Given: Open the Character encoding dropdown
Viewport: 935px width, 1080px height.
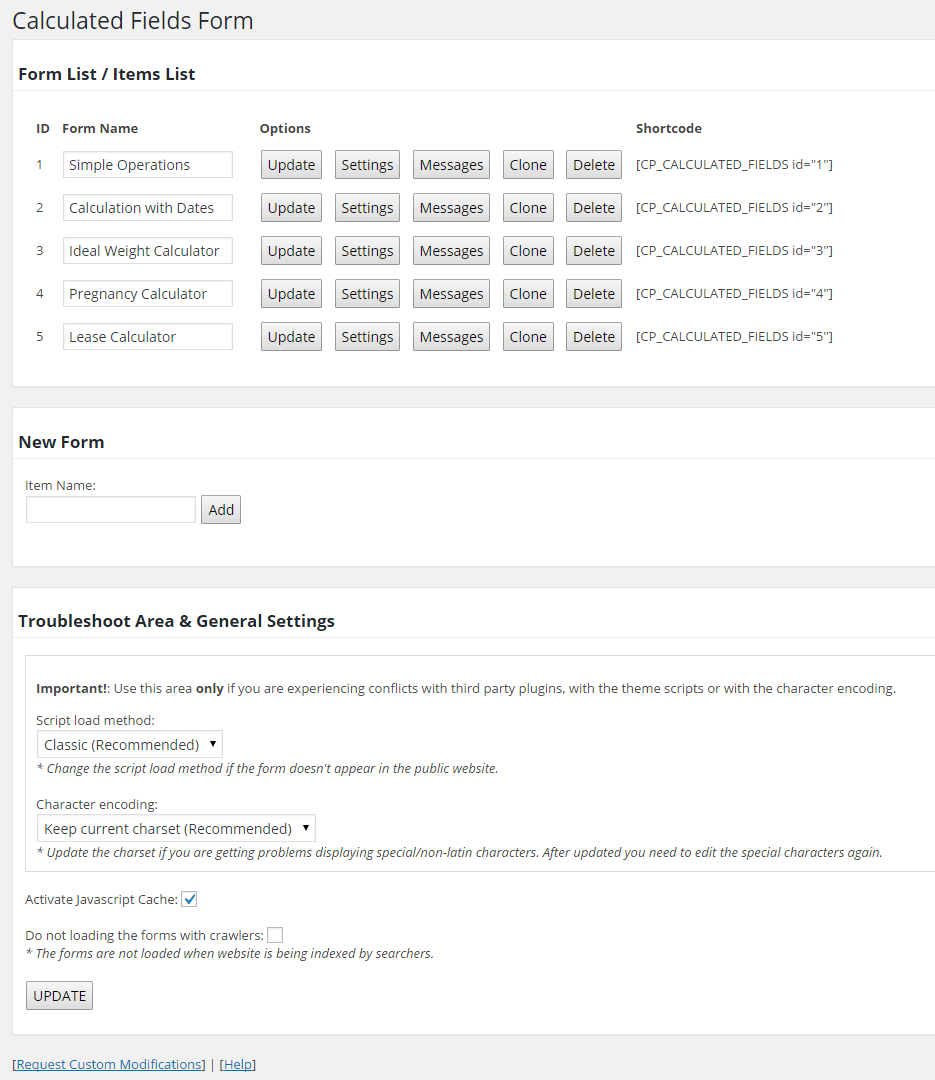Looking at the screenshot, I should click(x=176, y=829).
